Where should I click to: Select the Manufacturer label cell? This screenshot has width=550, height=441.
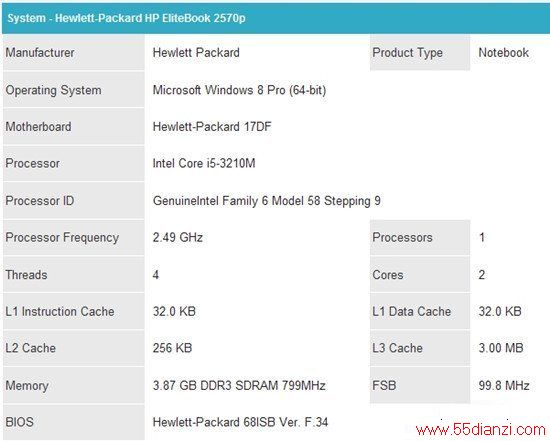[74, 53]
